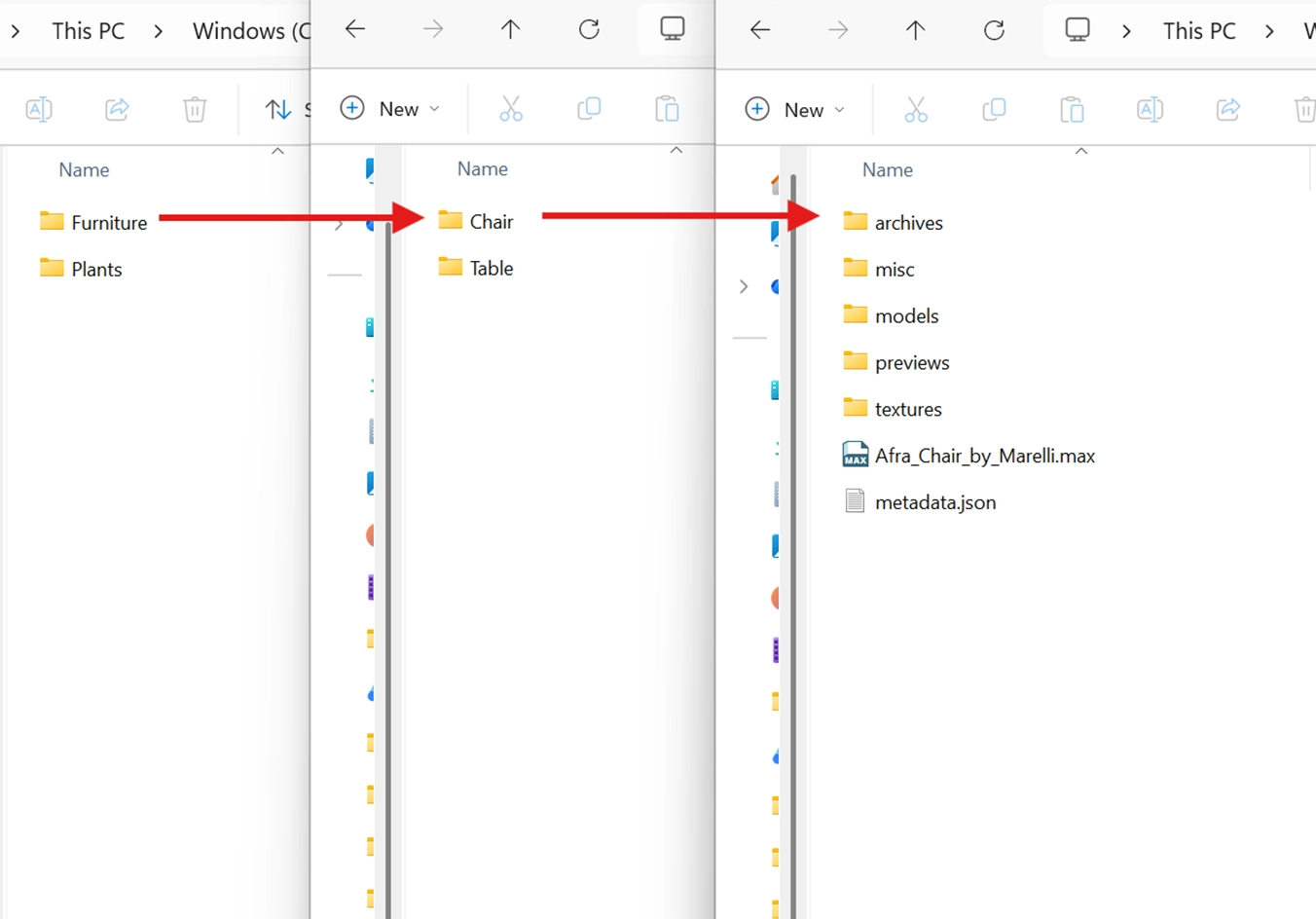1316x919 pixels.
Task: Click Rename icon in the Furniture window toolbar
Action: 39,109
